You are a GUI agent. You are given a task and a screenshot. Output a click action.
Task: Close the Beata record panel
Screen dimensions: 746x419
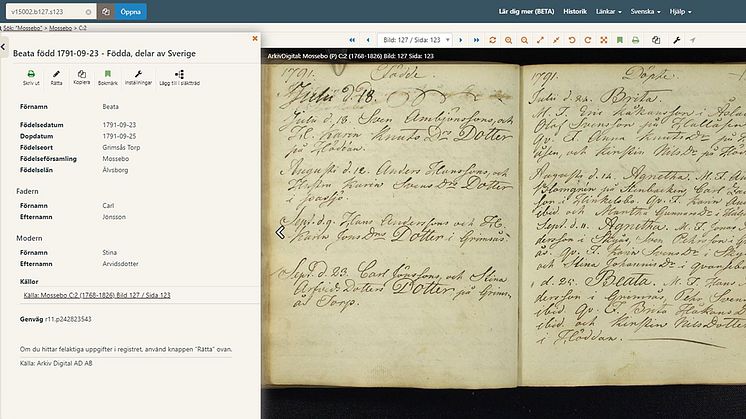[x=255, y=38]
